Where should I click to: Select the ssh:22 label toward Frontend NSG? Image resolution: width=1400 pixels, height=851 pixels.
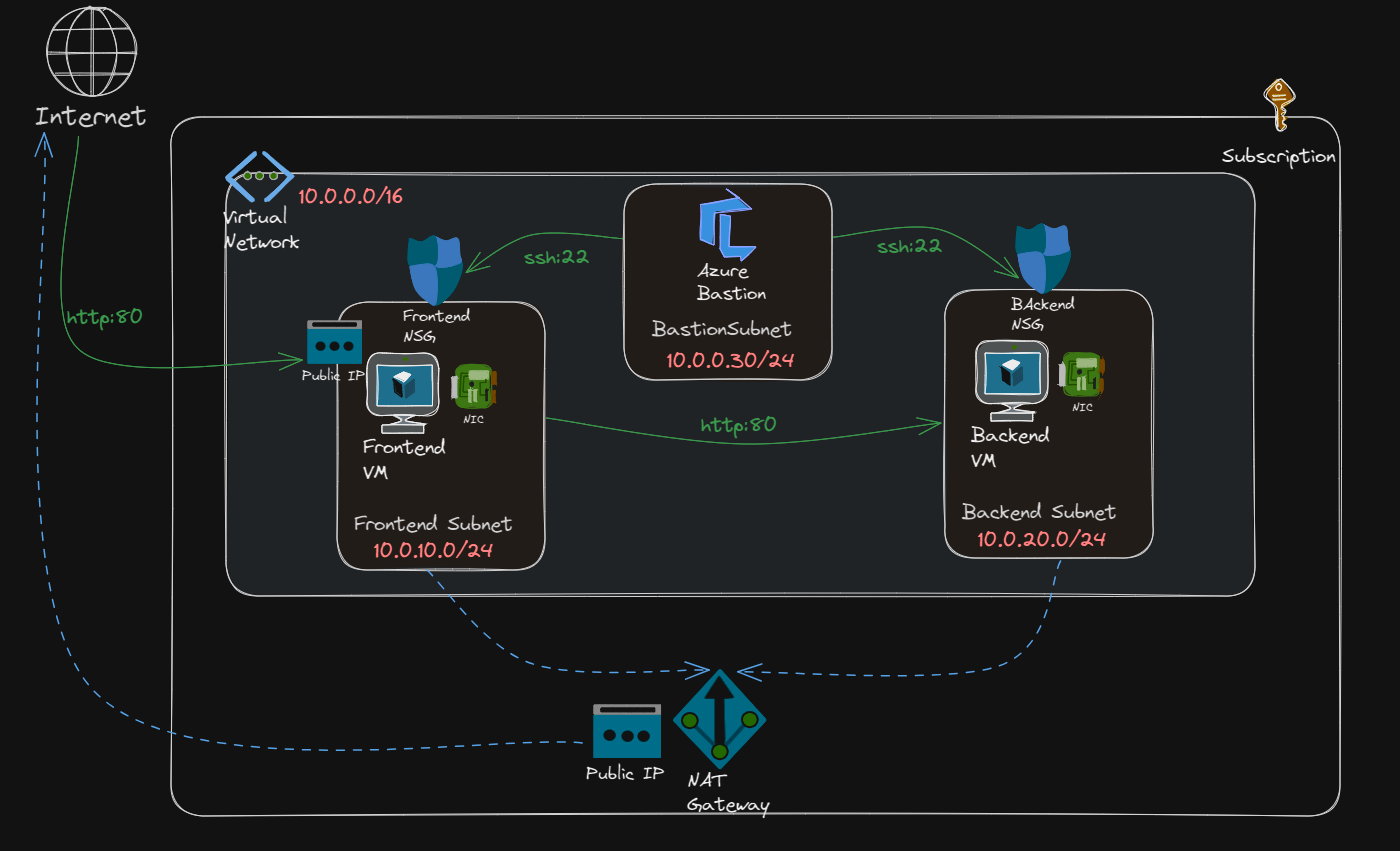556,256
